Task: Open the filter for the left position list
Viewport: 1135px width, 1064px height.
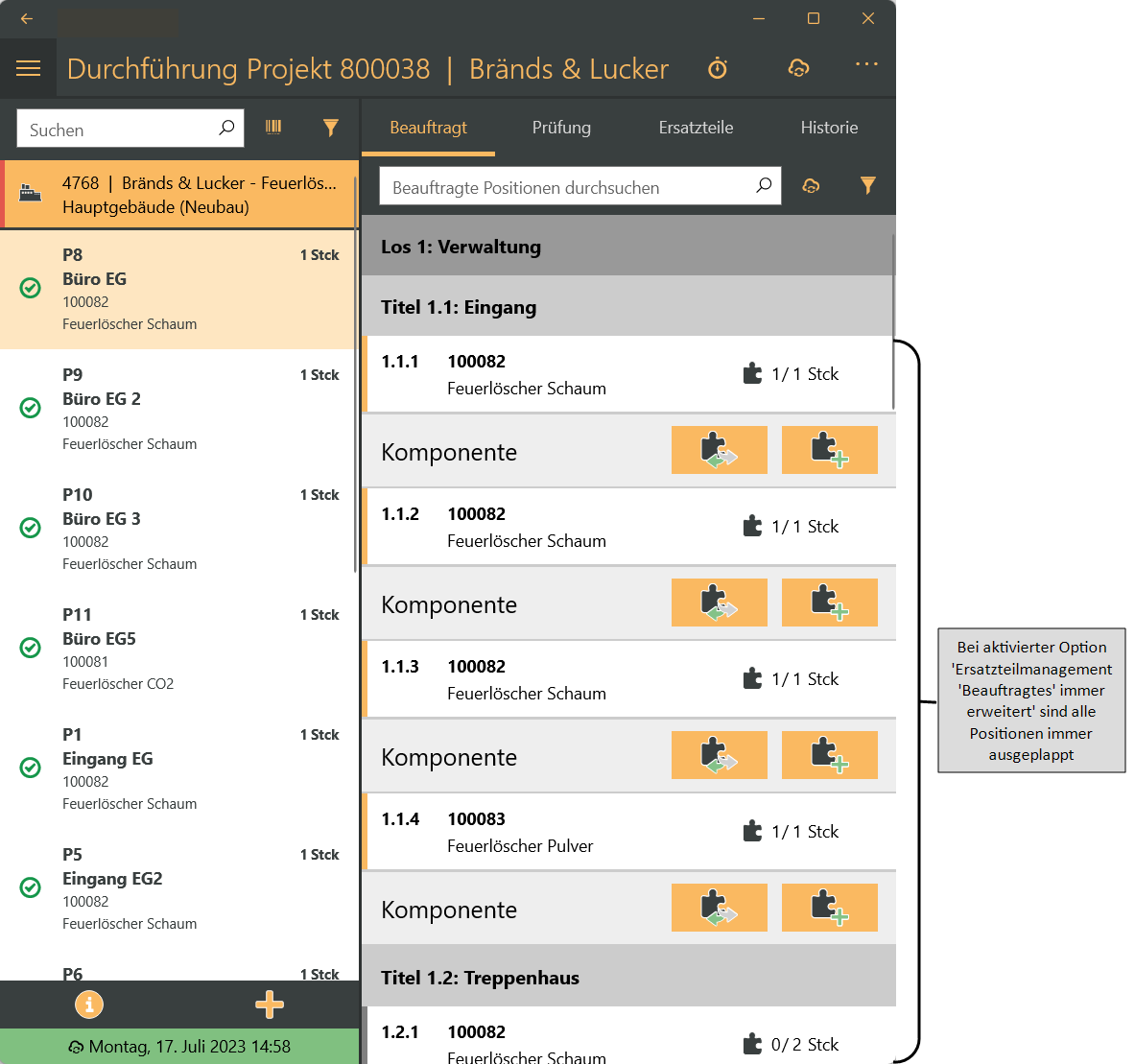Action: pos(331,128)
